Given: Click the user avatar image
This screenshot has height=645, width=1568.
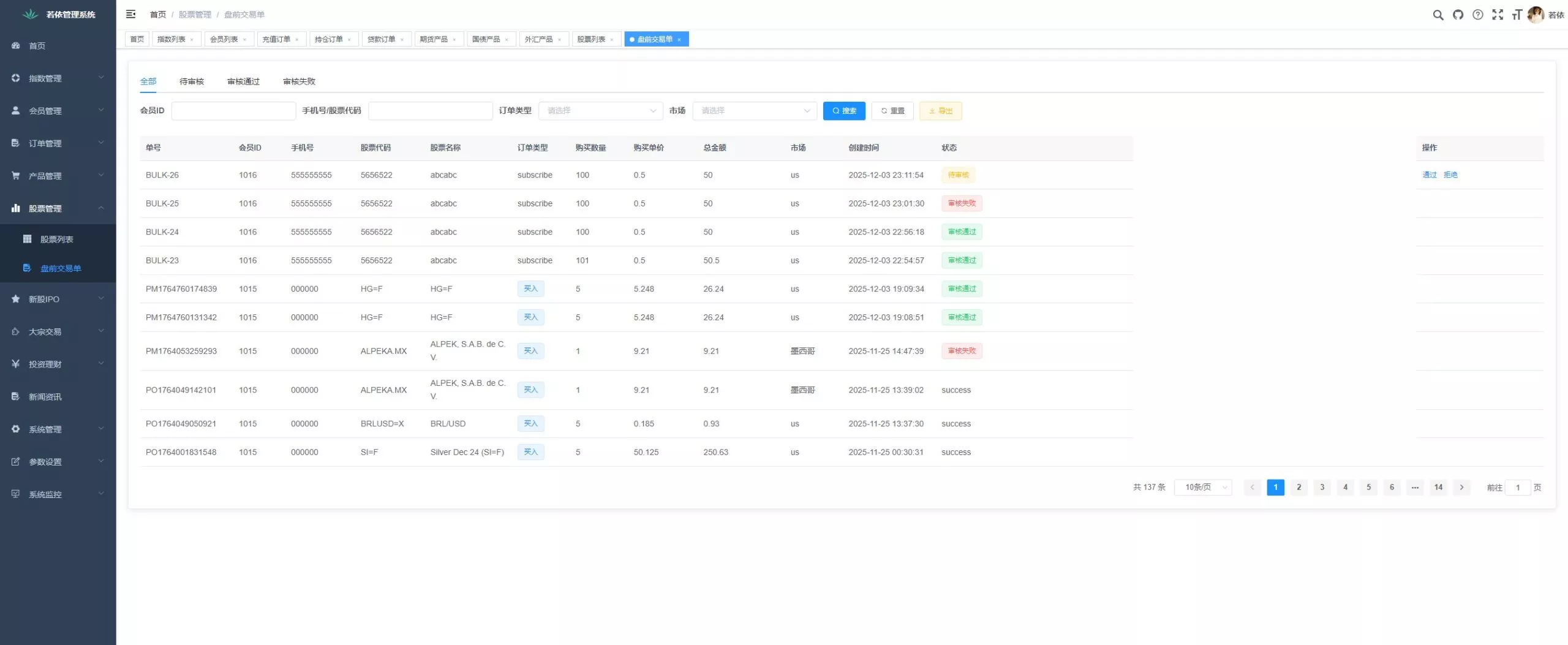Looking at the screenshot, I should click(1535, 15).
